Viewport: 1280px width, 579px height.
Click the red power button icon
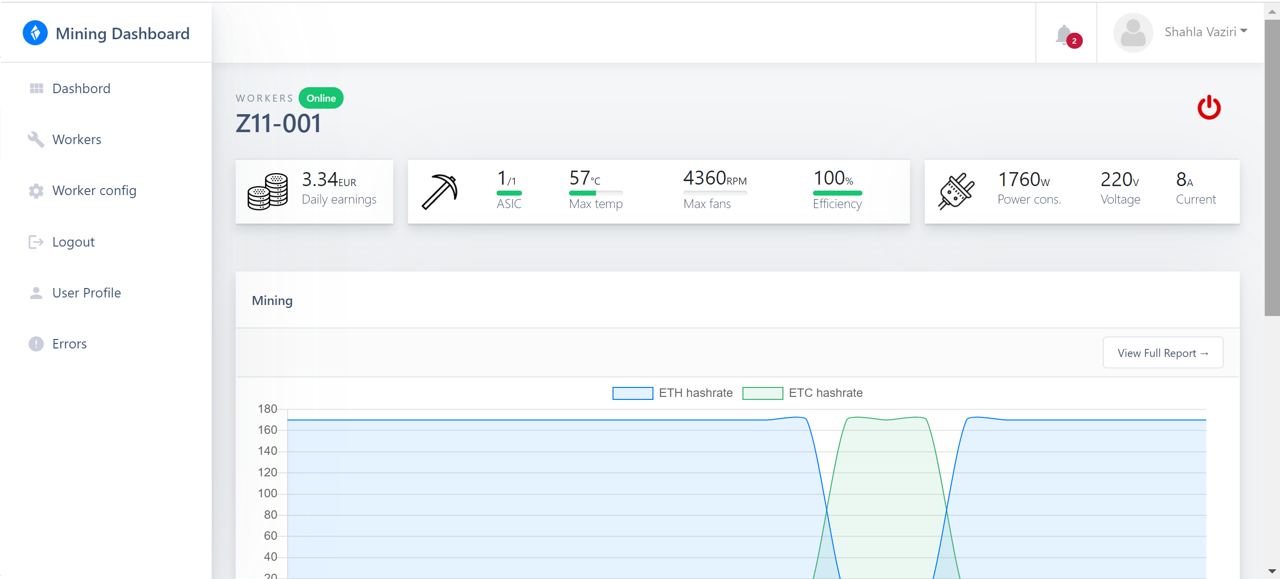tap(1209, 108)
